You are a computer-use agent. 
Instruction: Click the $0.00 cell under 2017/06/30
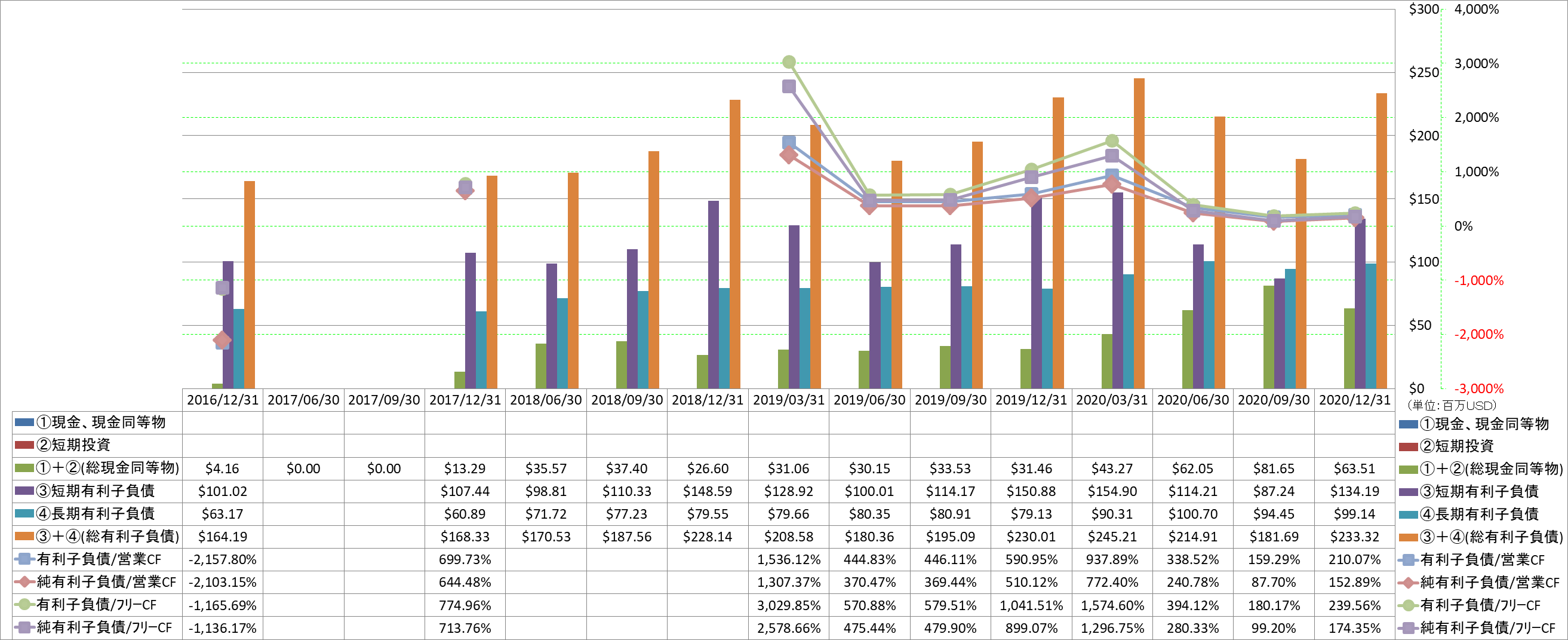pos(303,468)
